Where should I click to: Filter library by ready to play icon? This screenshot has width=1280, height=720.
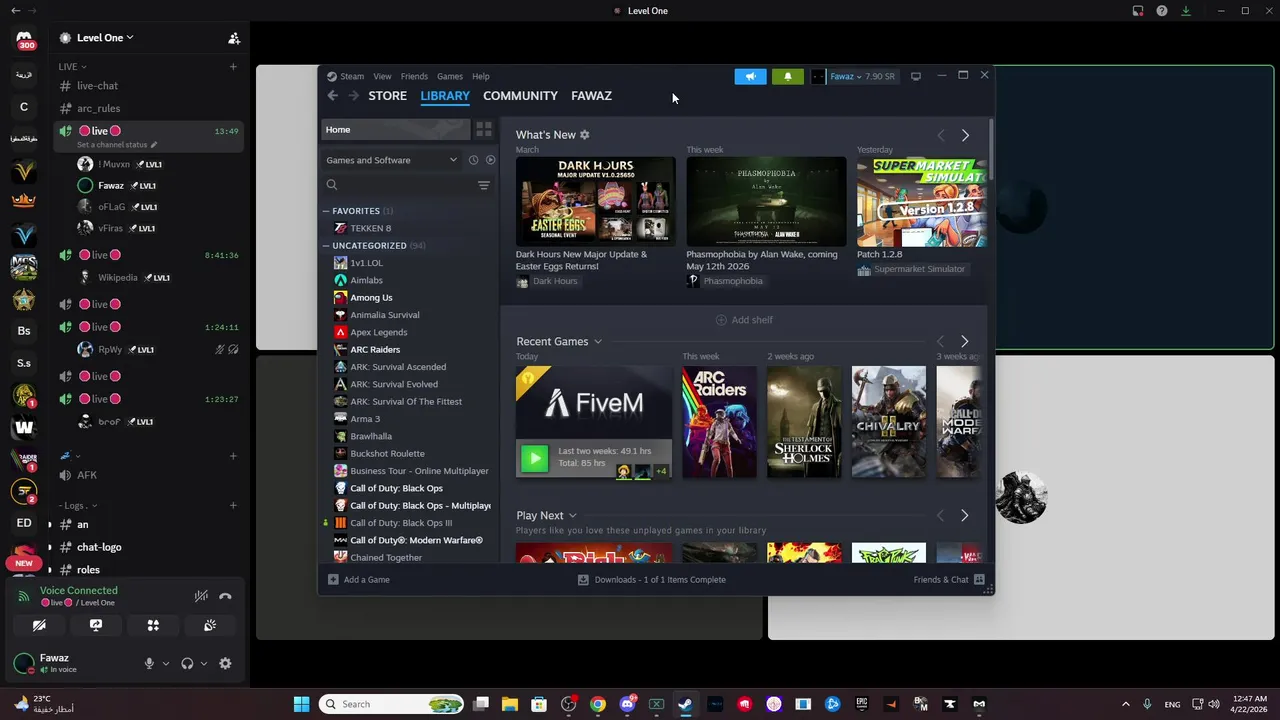pyautogui.click(x=490, y=160)
